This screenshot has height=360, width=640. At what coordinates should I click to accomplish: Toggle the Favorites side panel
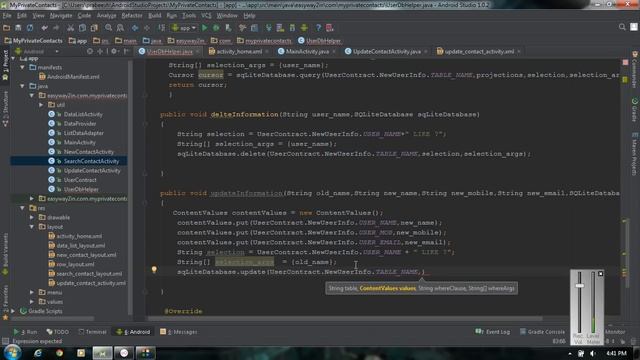[5, 301]
